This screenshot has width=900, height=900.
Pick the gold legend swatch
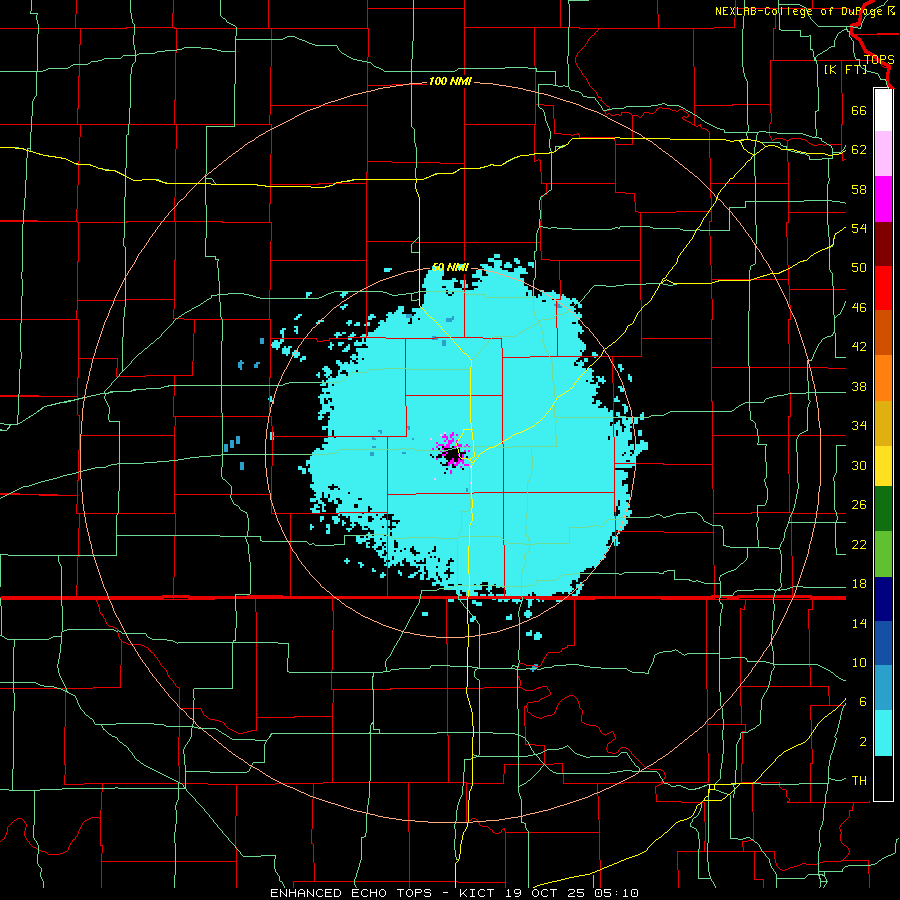pyautogui.click(x=883, y=423)
